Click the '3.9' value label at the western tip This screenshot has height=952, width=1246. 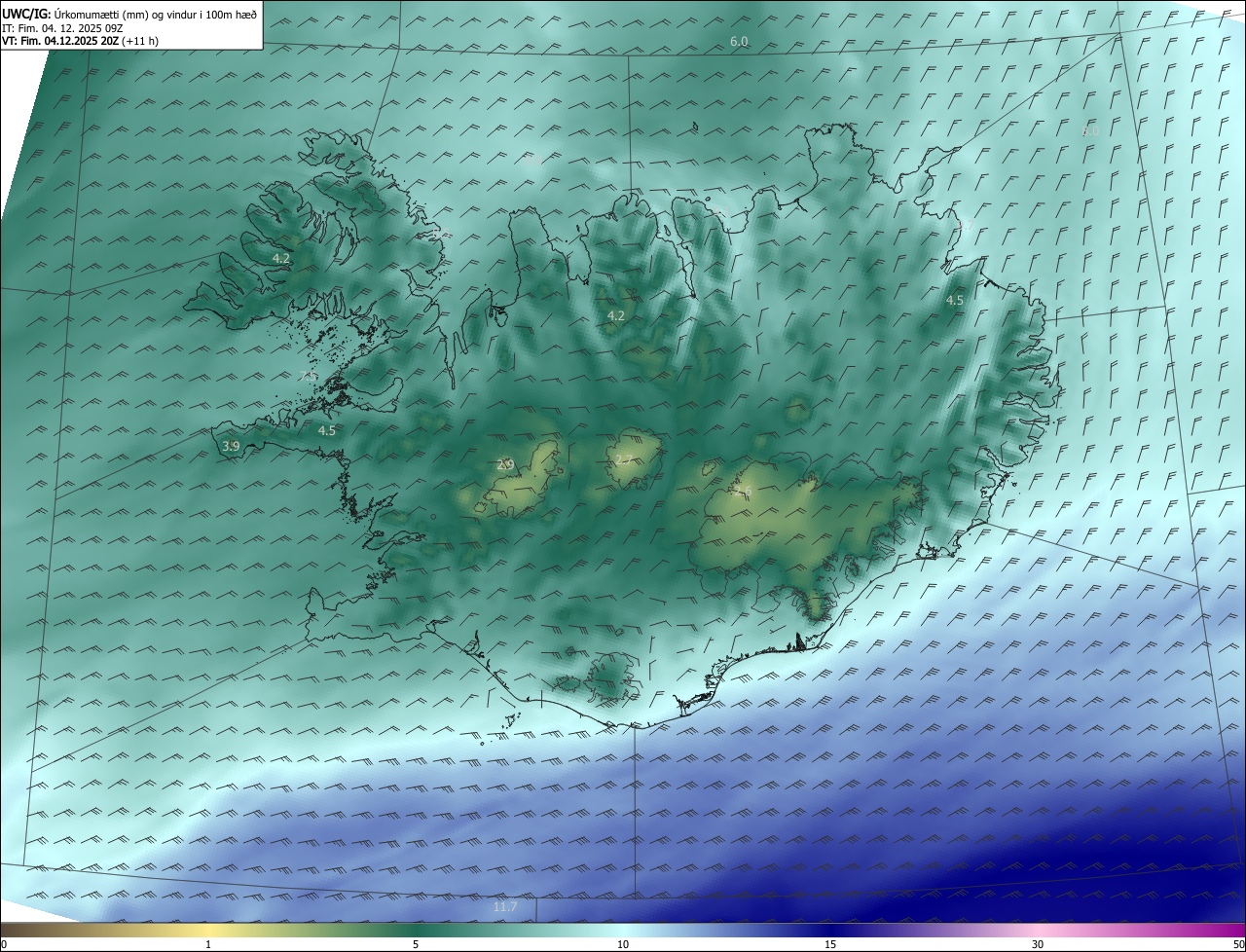pyautogui.click(x=231, y=446)
